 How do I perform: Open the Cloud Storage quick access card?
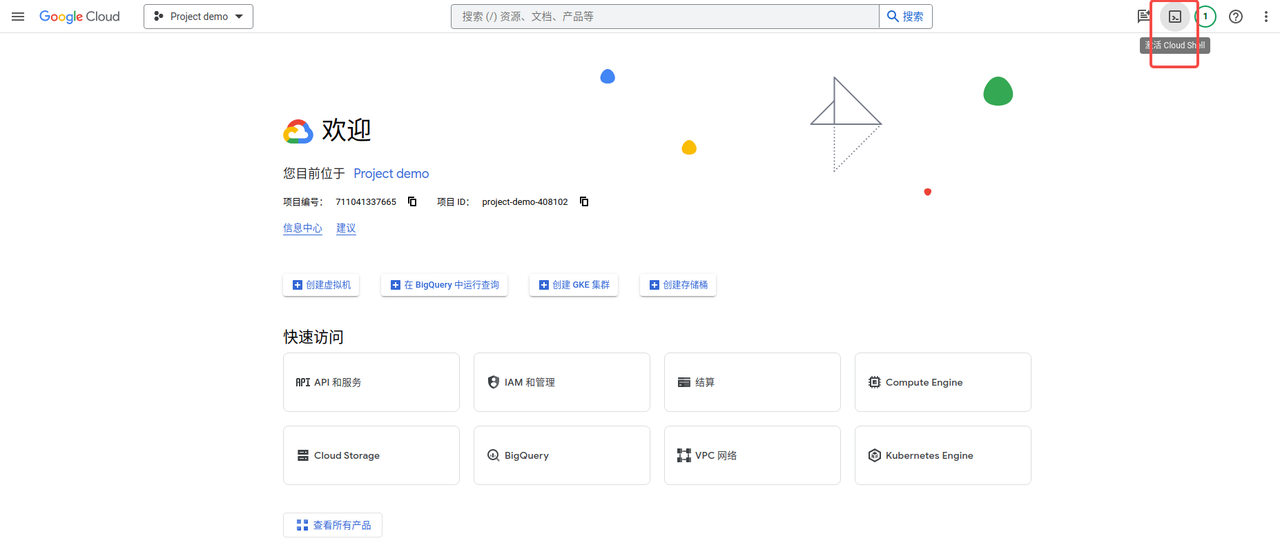(x=371, y=455)
